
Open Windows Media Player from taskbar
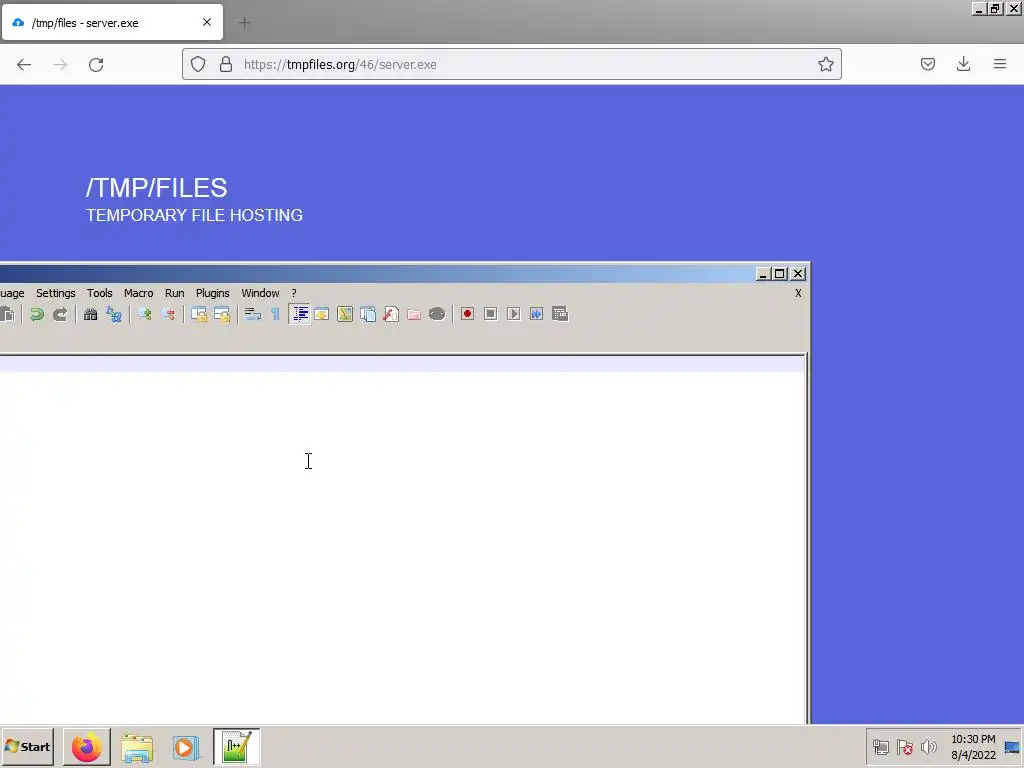coord(185,747)
